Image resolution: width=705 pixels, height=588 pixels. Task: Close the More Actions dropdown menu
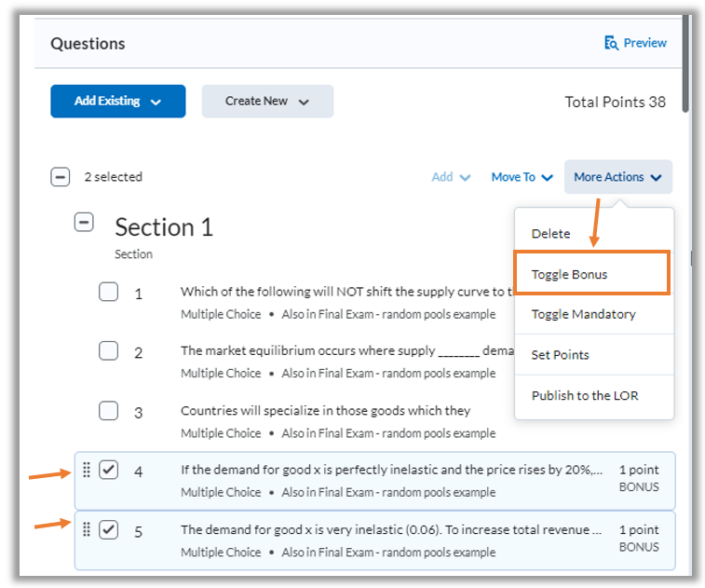click(x=617, y=177)
